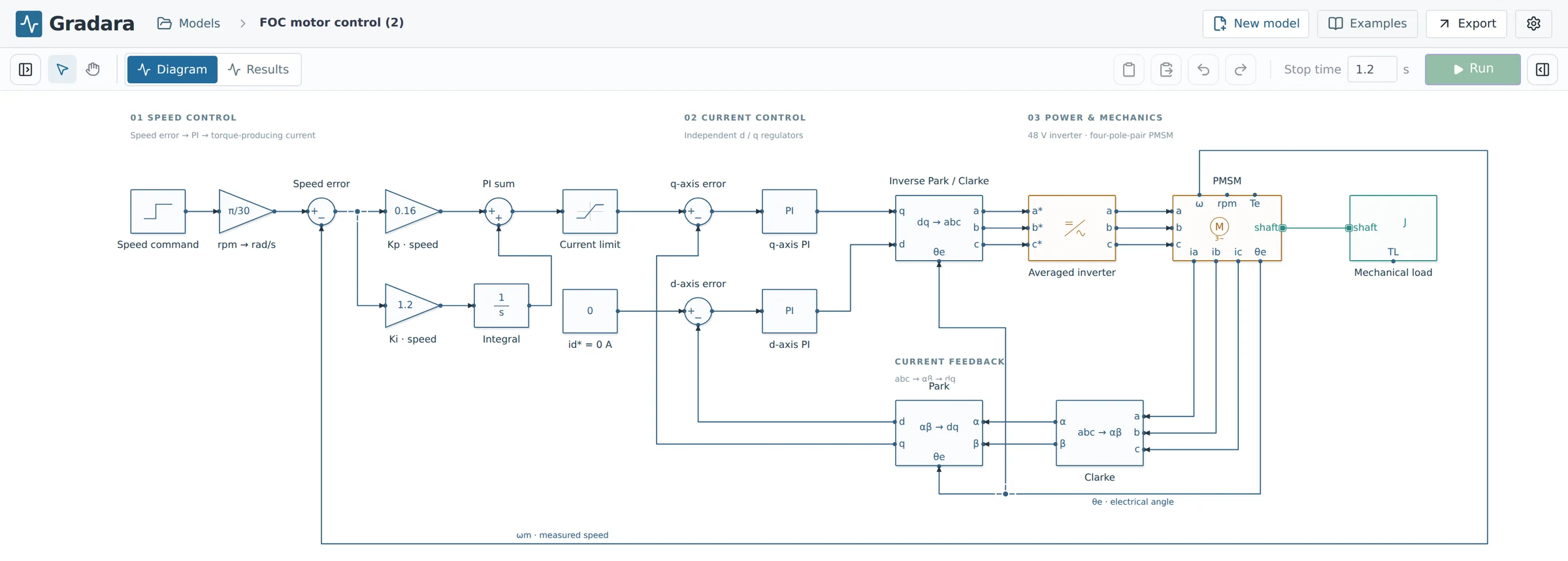Image resolution: width=1568 pixels, height=561 pixels.
Task: Click the 'ωm · measured speed' wire label
Action: point(562,535)
